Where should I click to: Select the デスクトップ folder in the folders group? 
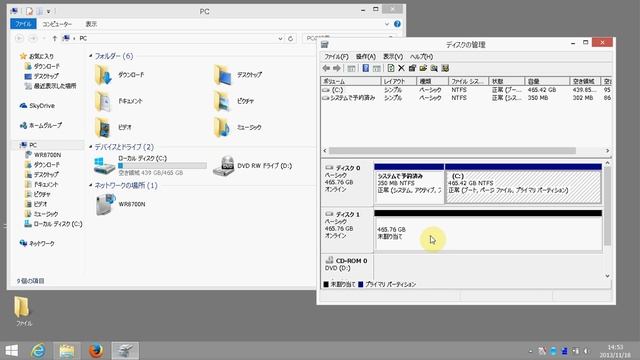tap(238, 75)
